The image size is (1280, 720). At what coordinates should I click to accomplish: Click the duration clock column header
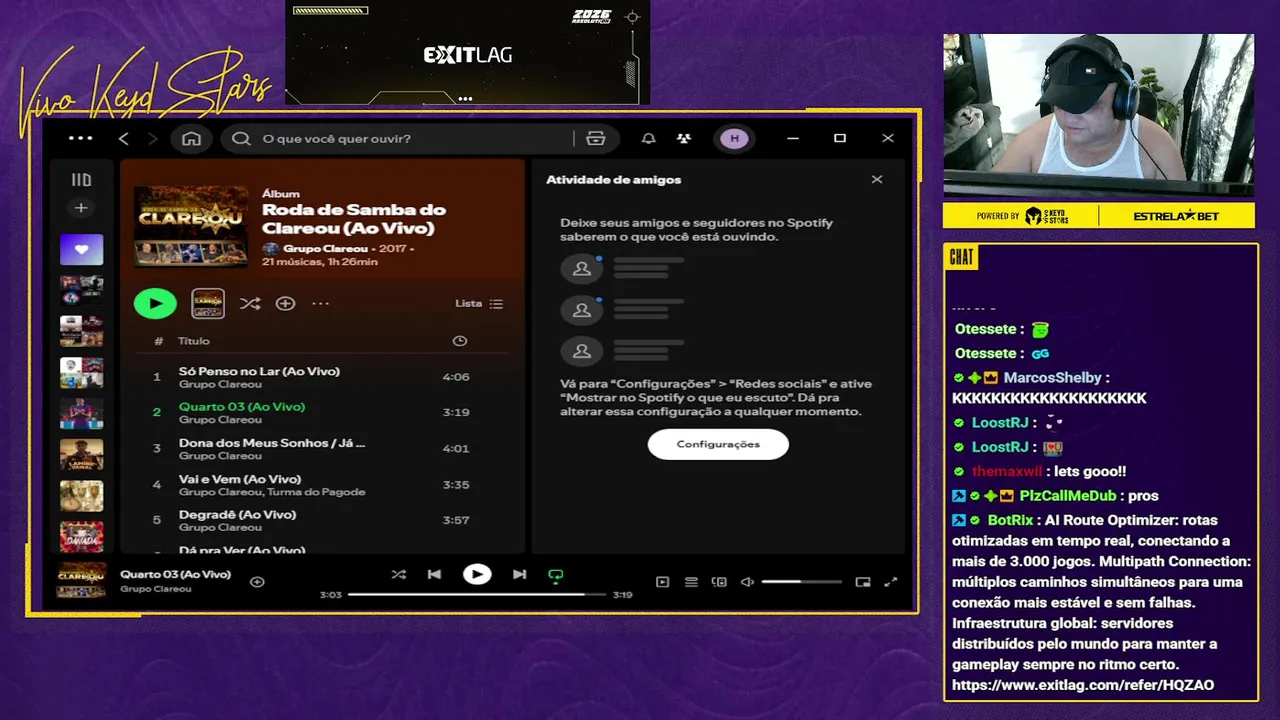[x=460, y=341]
